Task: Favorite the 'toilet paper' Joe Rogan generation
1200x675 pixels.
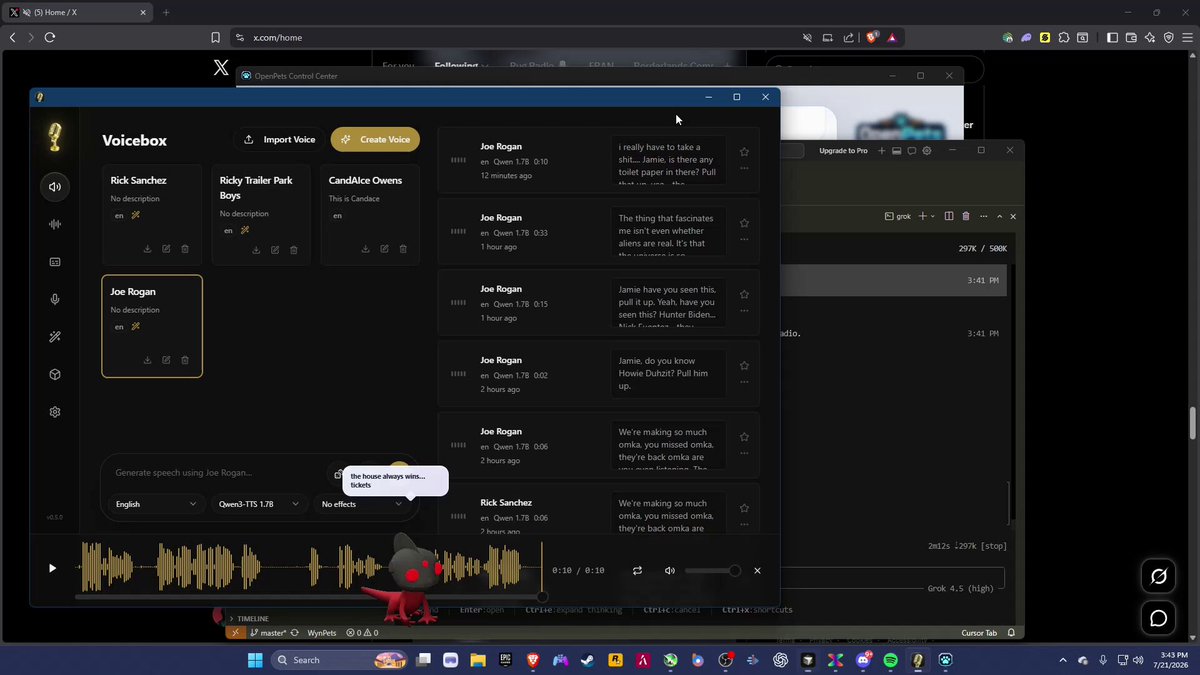Action: tap(744, 152)
